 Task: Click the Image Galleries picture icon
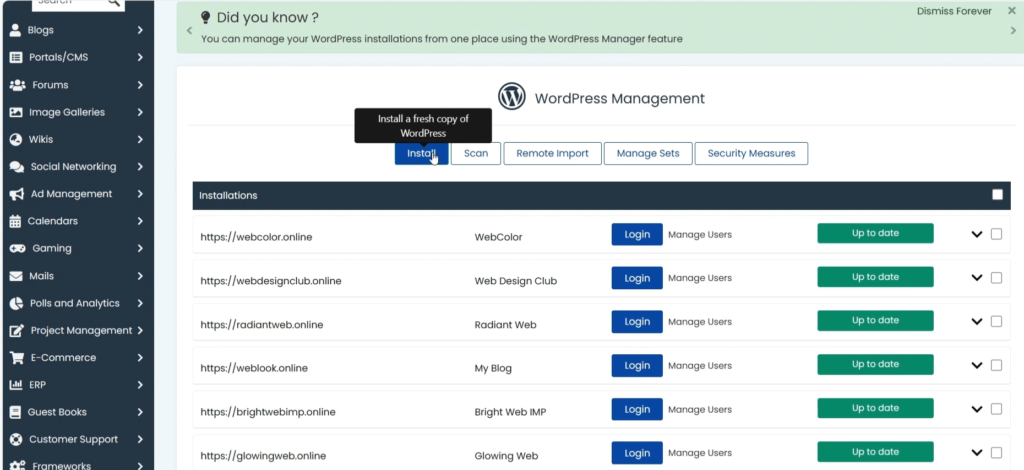(x=16, y=112)
